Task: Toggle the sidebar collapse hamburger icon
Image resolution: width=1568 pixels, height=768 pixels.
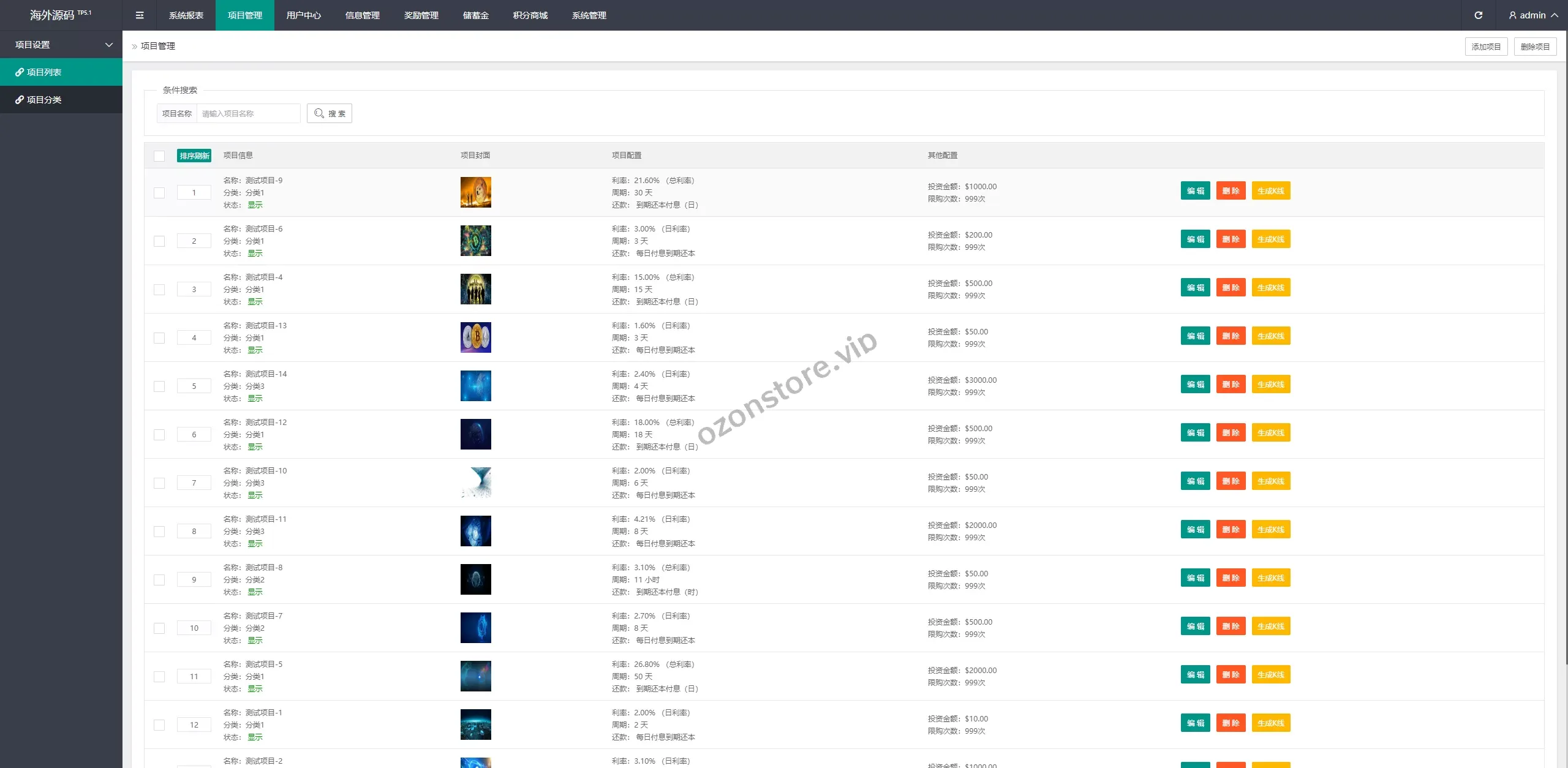Action: pyautogui.click(x=140, y=15)
